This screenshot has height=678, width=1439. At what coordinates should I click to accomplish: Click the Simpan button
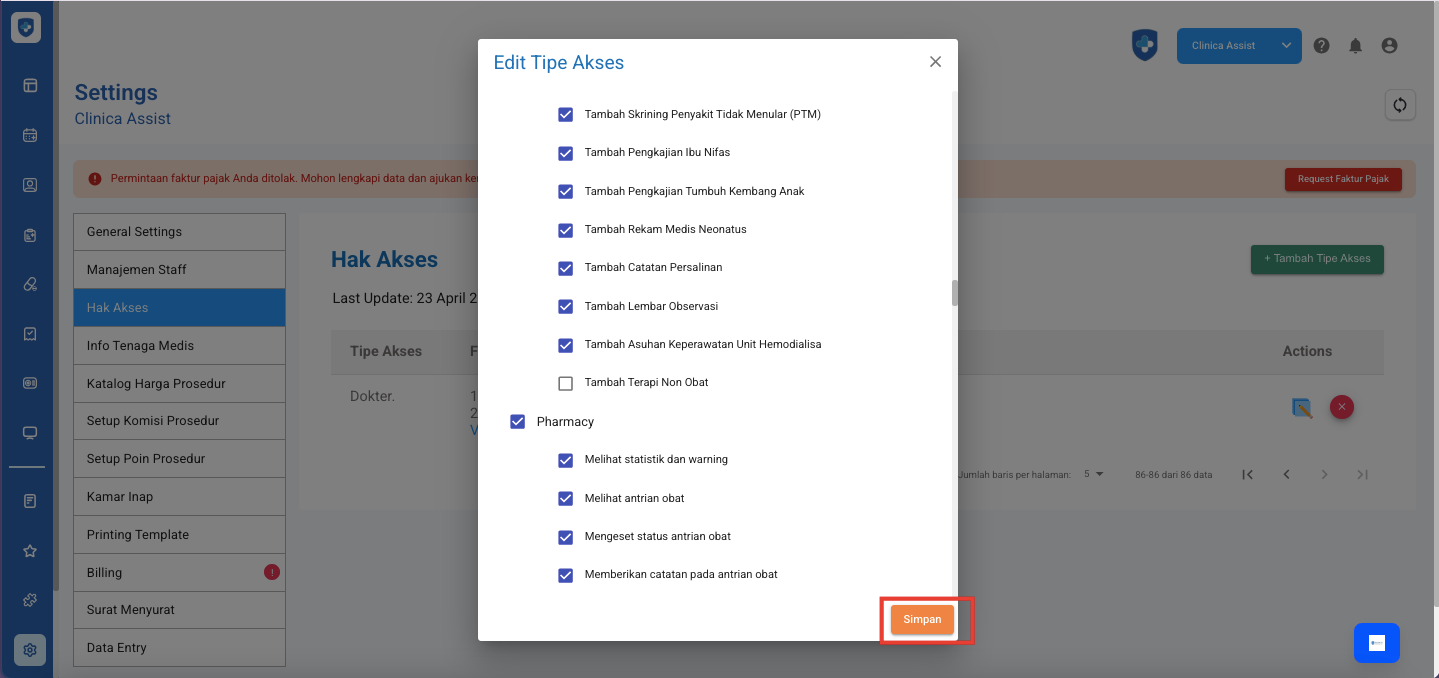click(922, 619)
